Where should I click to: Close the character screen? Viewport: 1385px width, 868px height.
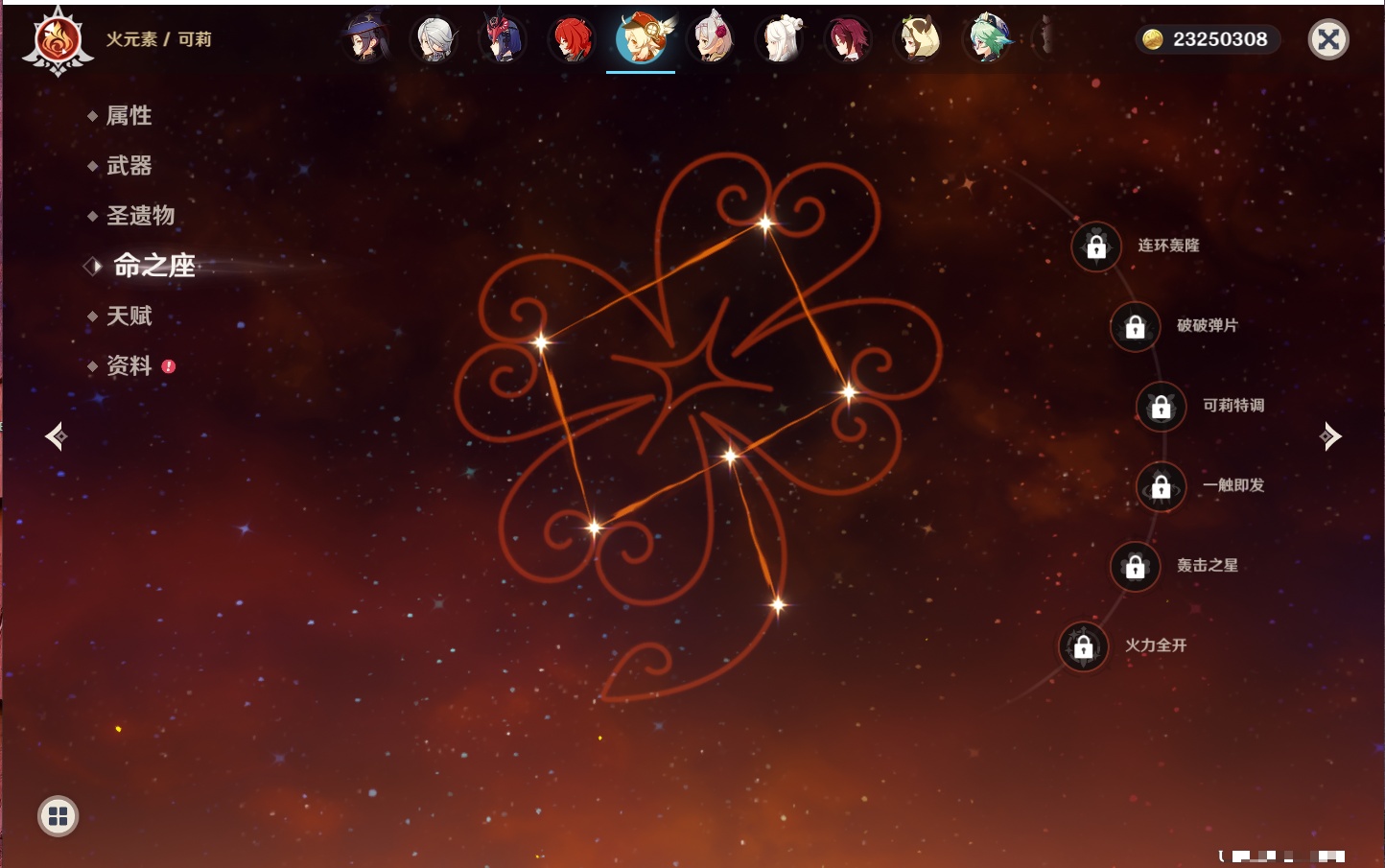click(x=1328, y=39)
